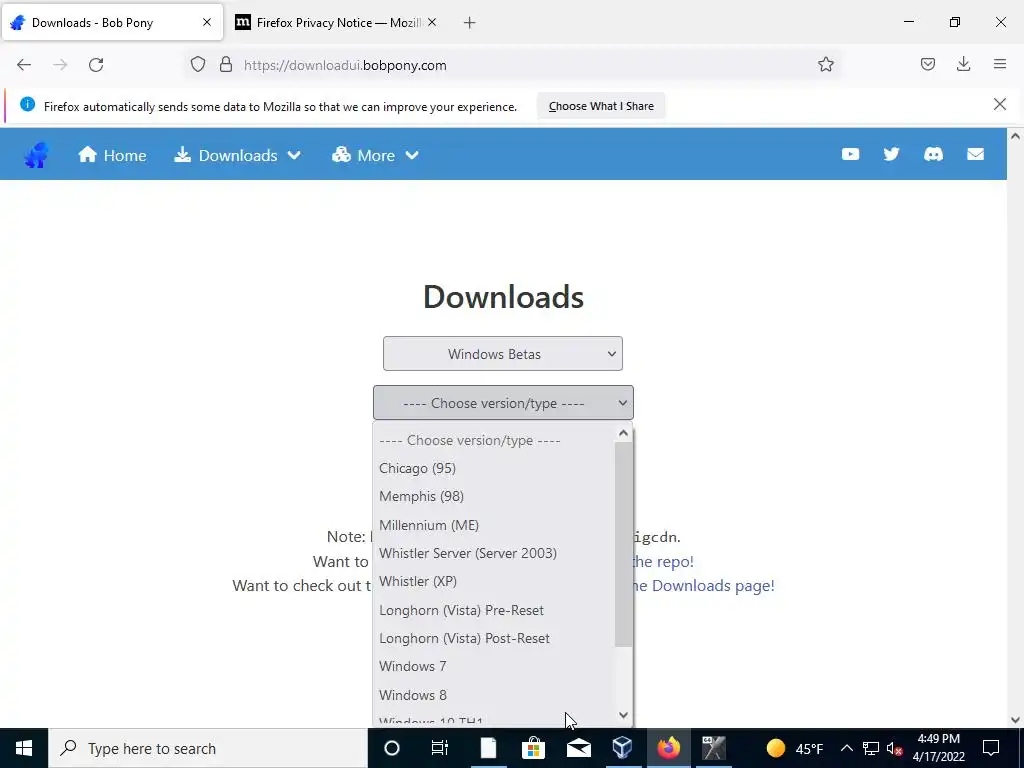Screen dimensions: 1024x768
Task: Open Task View on the taskbar
Action: (440, 748)
